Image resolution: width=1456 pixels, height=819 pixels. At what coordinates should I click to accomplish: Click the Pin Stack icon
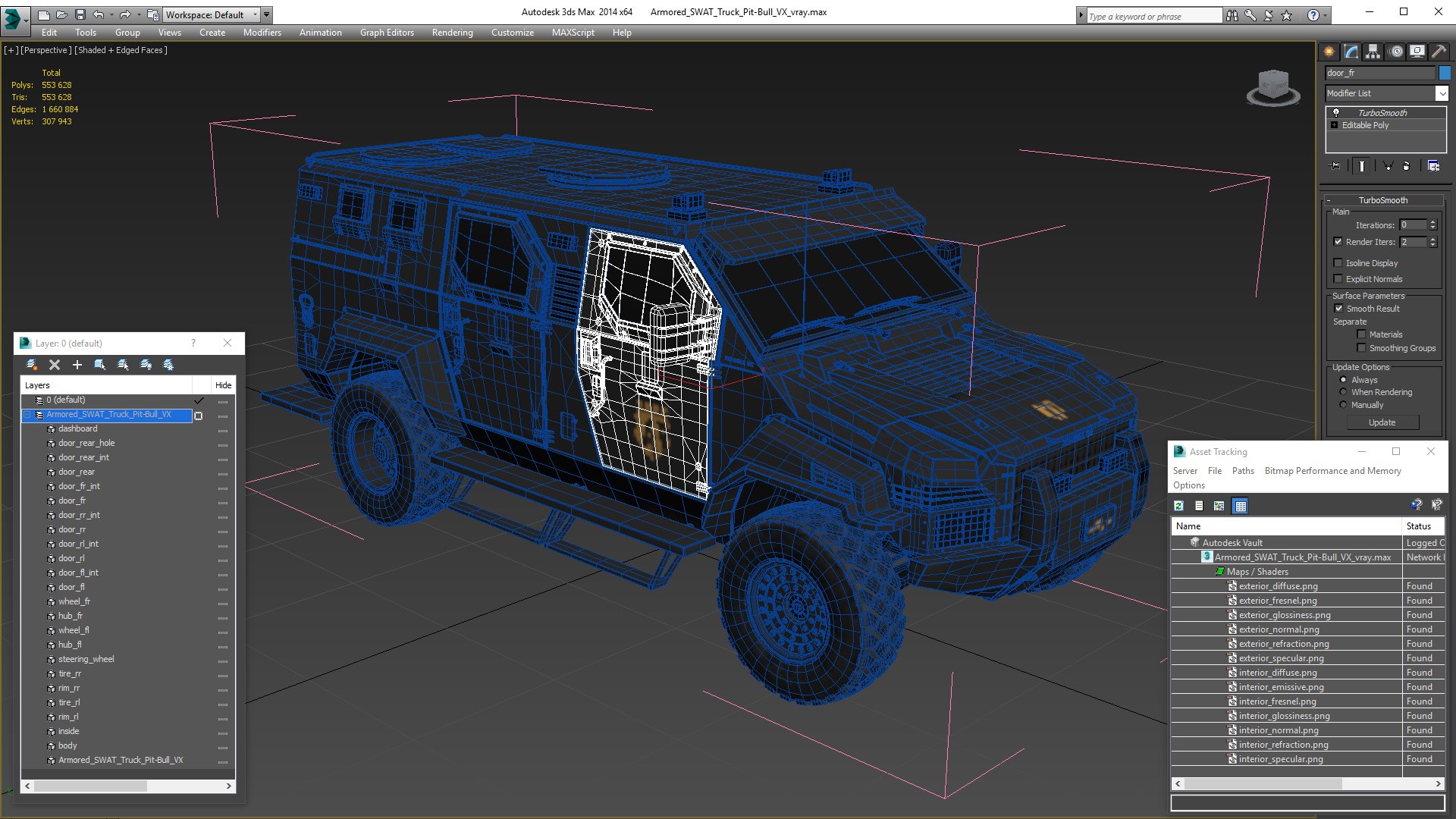pyautogui.click(x=1335, y=165)
